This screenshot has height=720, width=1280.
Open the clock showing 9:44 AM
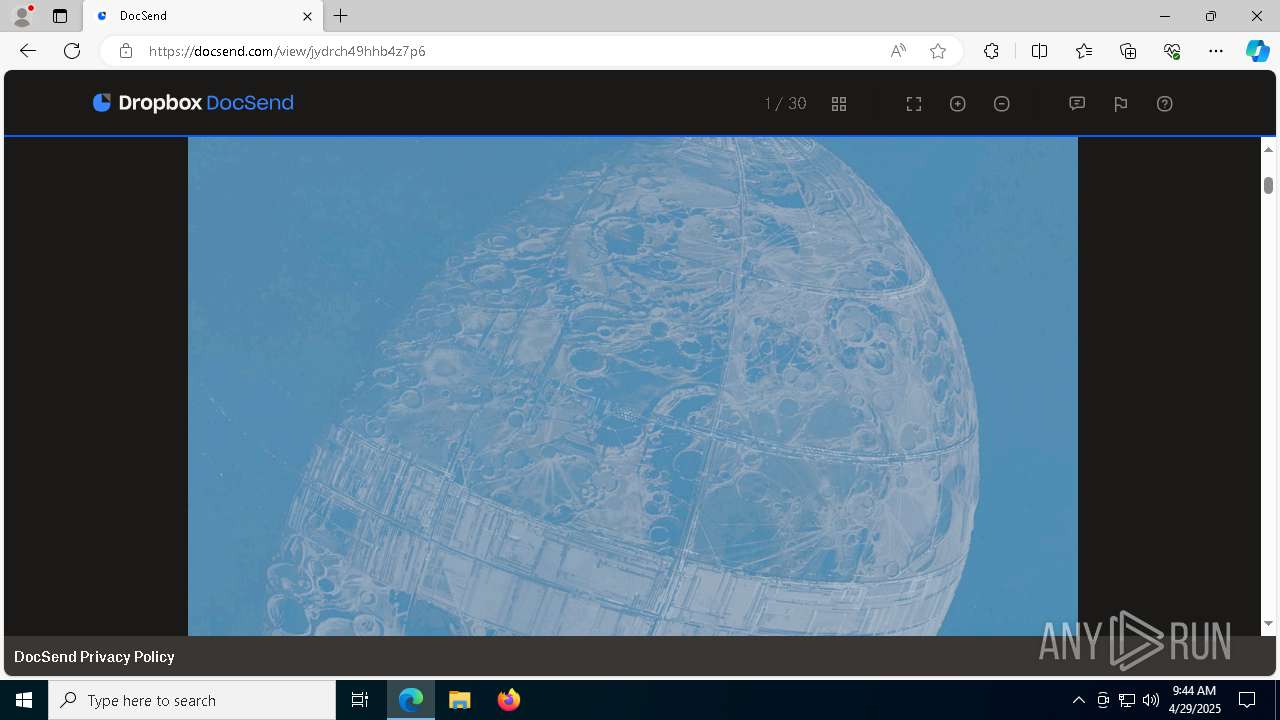point(1195,700)
